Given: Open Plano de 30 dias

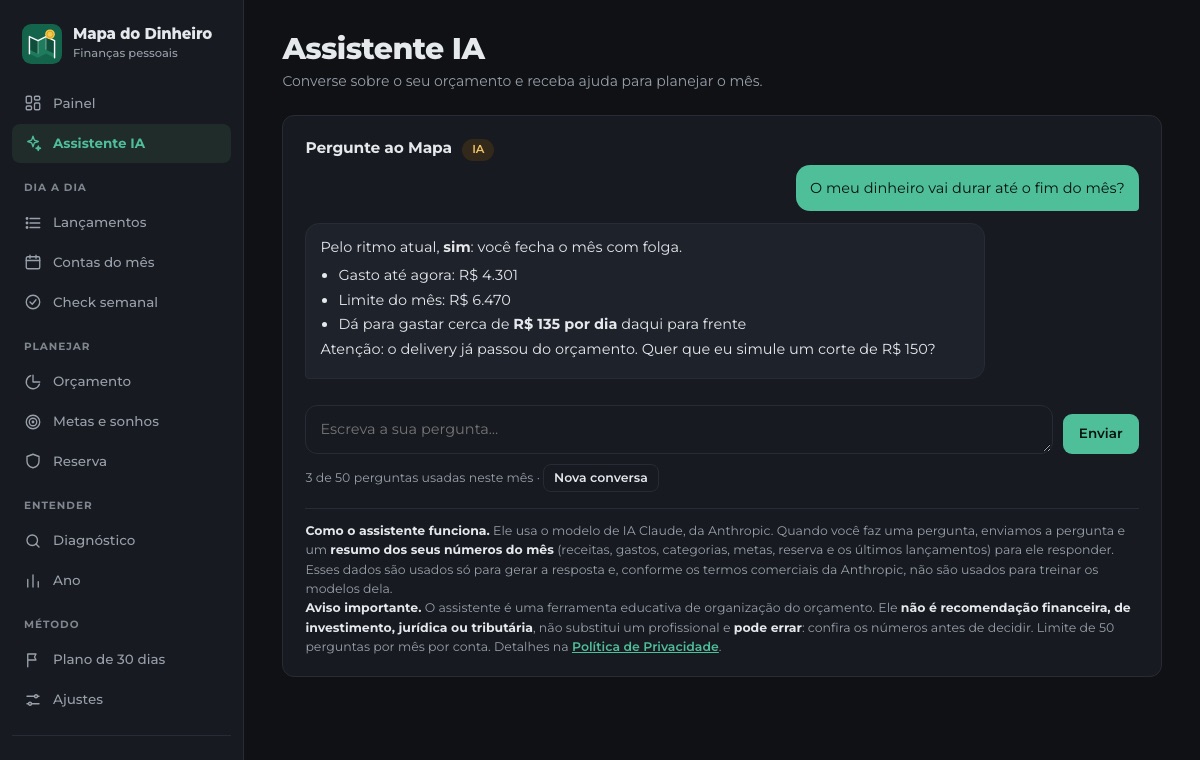Looking at the screenshot, I should pyautogui.click(x=121, y=659).
